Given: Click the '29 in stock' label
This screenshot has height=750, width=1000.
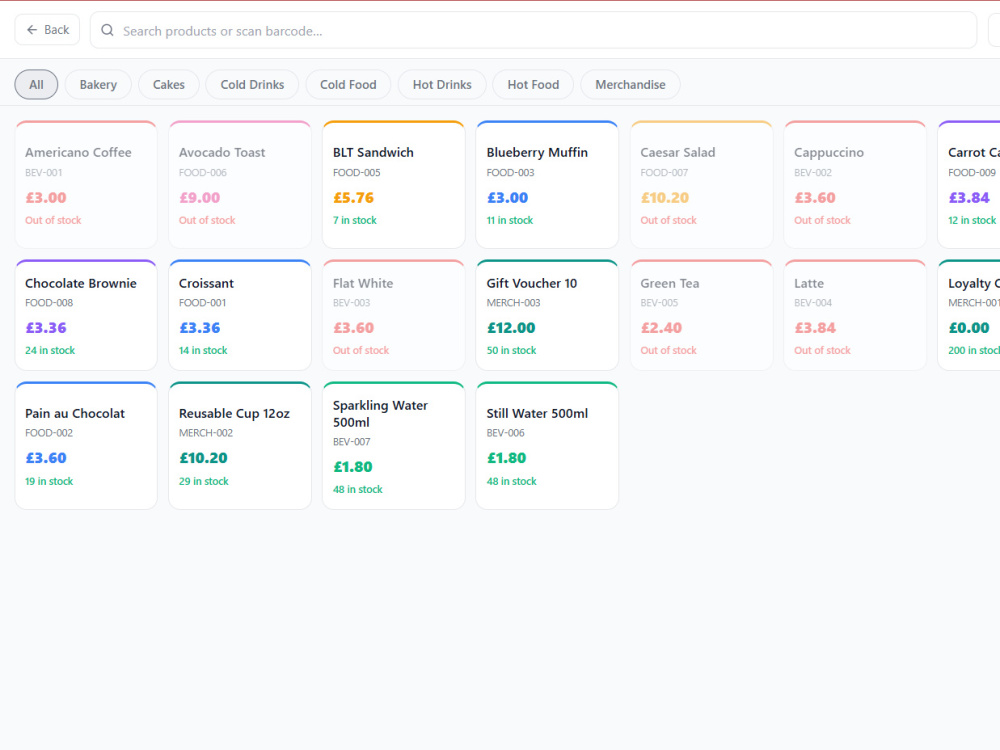Looking at the screenshot, I should point(203,481).
